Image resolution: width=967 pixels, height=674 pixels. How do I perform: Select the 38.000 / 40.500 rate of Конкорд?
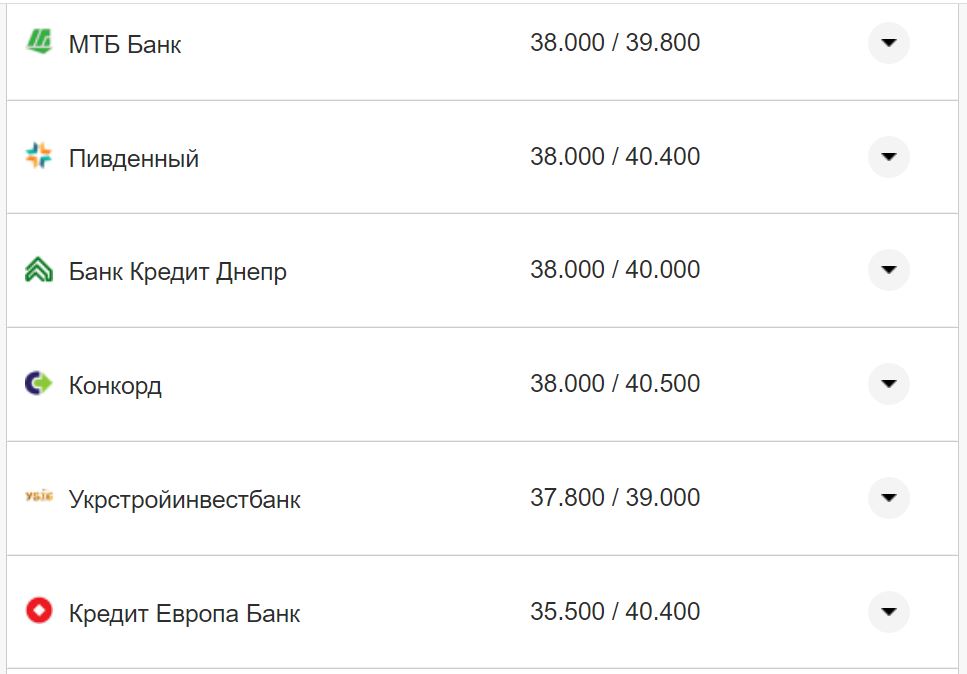(616, 383)
